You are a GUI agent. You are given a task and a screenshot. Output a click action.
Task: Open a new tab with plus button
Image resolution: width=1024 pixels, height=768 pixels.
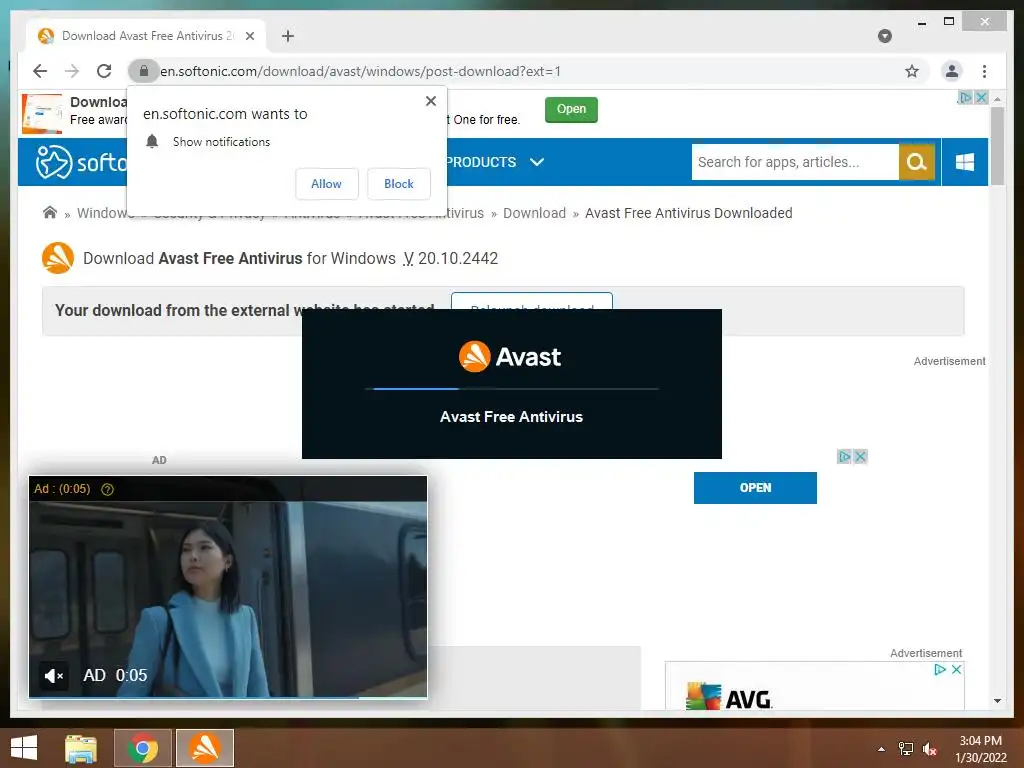tap(287, 36)
